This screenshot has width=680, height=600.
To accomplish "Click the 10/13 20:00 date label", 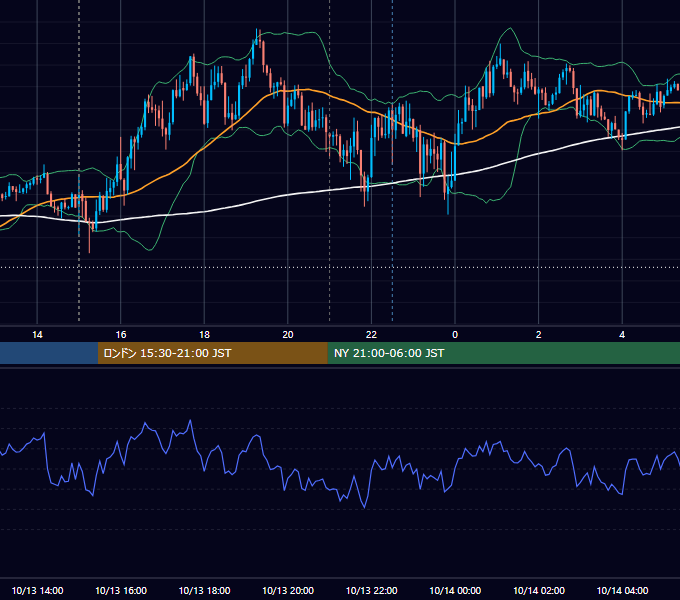I will [x=288, y=590].
